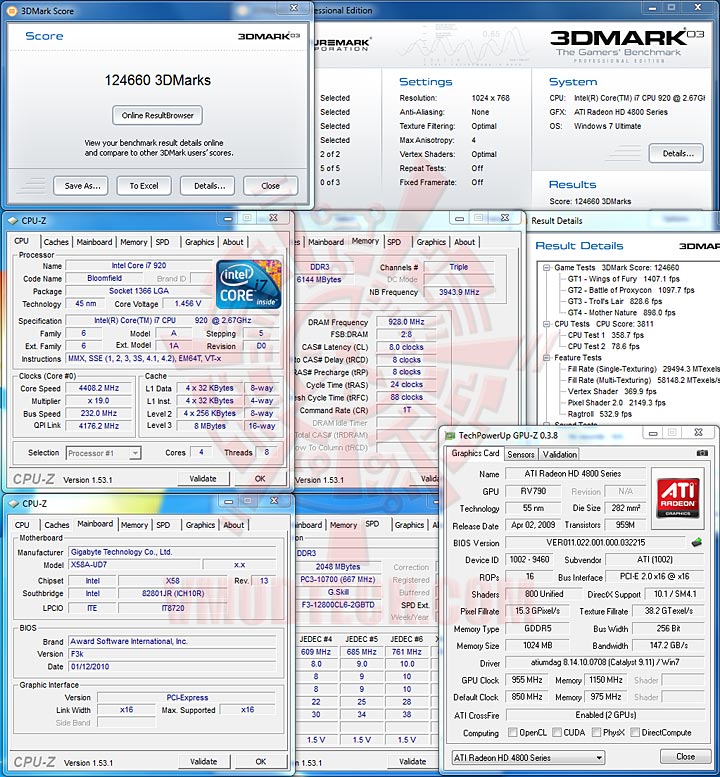Switch to Caches tab in top CPU-Z
The image size is (720, 777).
(x=56, y=242)
